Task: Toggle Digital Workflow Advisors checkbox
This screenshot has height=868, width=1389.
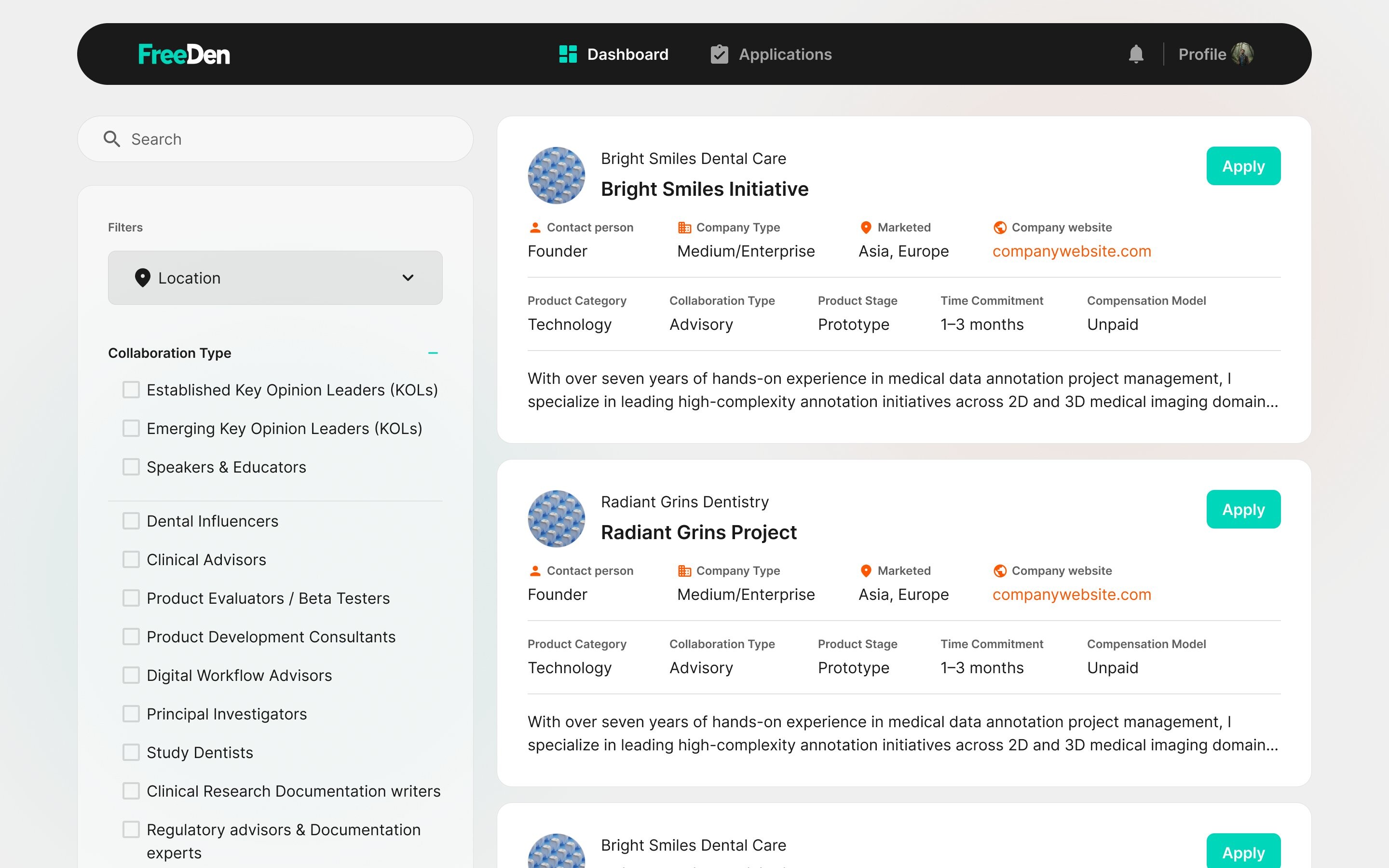Action: (x=131, y=675)
